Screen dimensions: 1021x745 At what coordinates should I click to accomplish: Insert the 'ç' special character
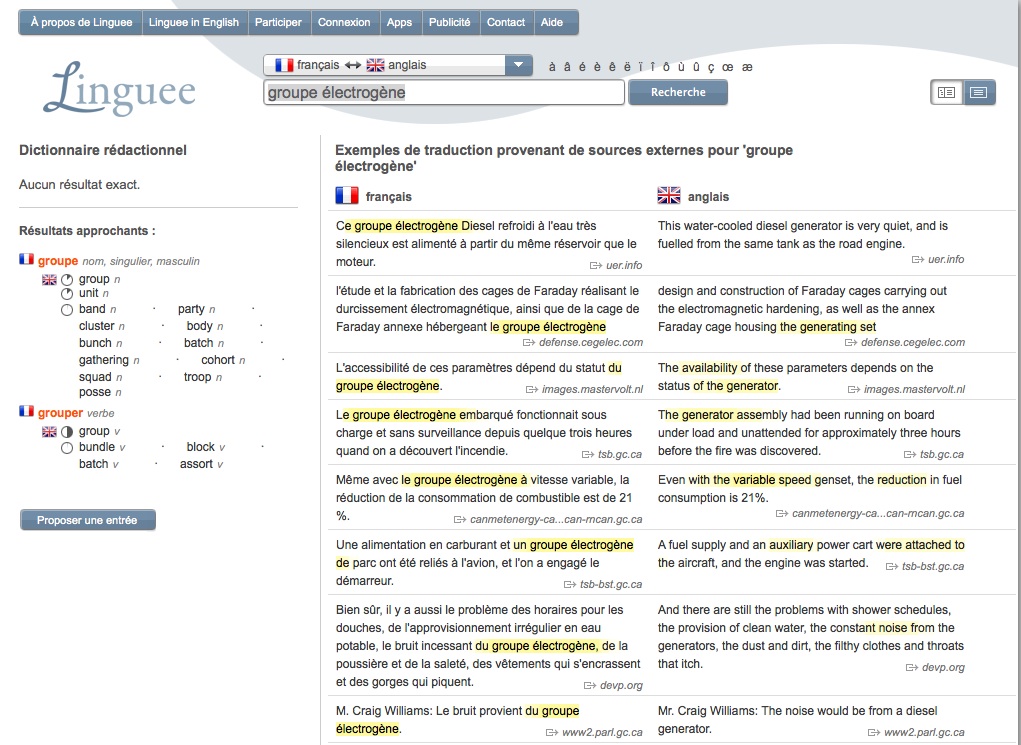pyautogui.click(x=711, y=67)
